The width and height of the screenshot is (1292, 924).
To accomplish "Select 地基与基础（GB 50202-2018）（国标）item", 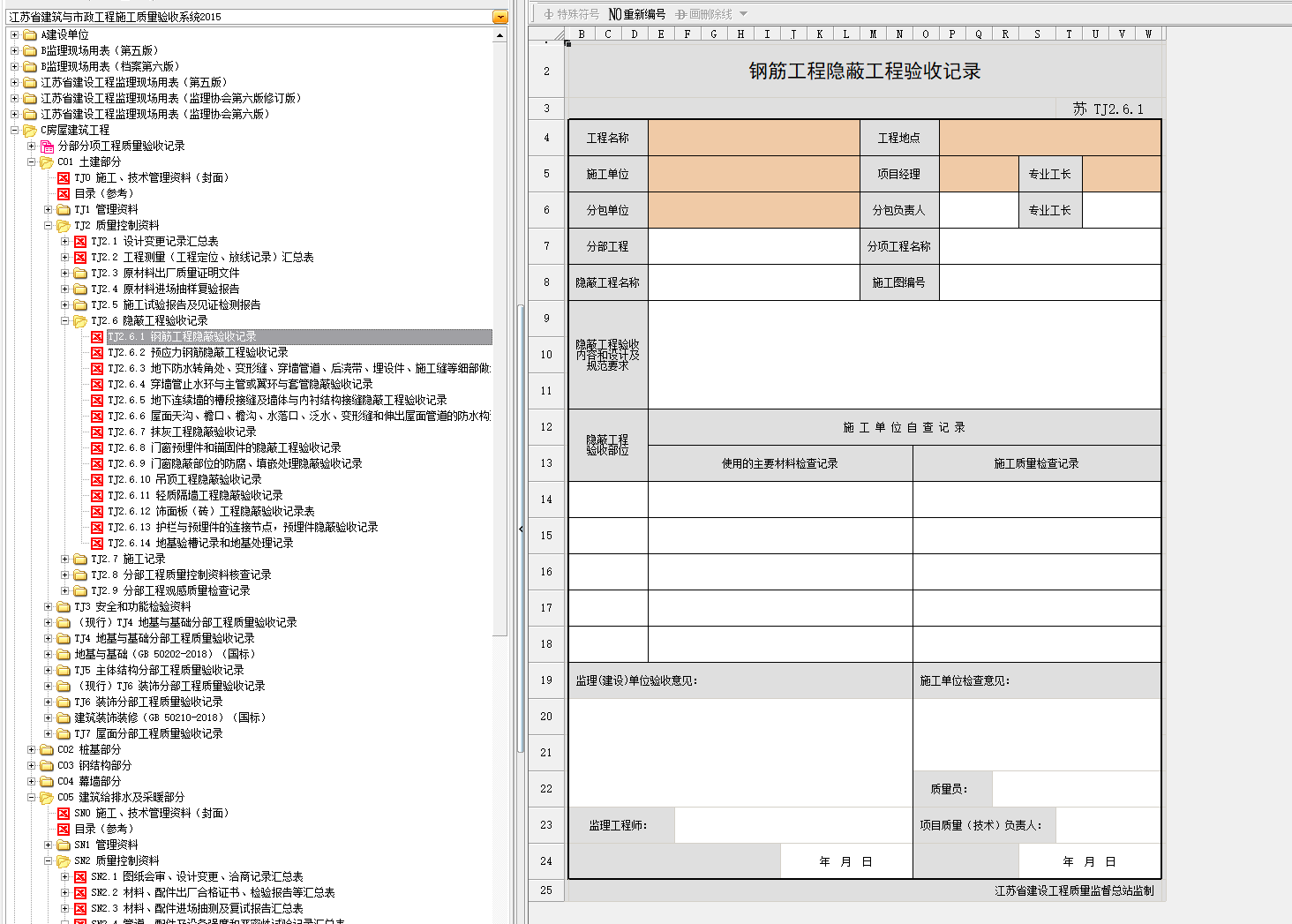I will (165, 655).
